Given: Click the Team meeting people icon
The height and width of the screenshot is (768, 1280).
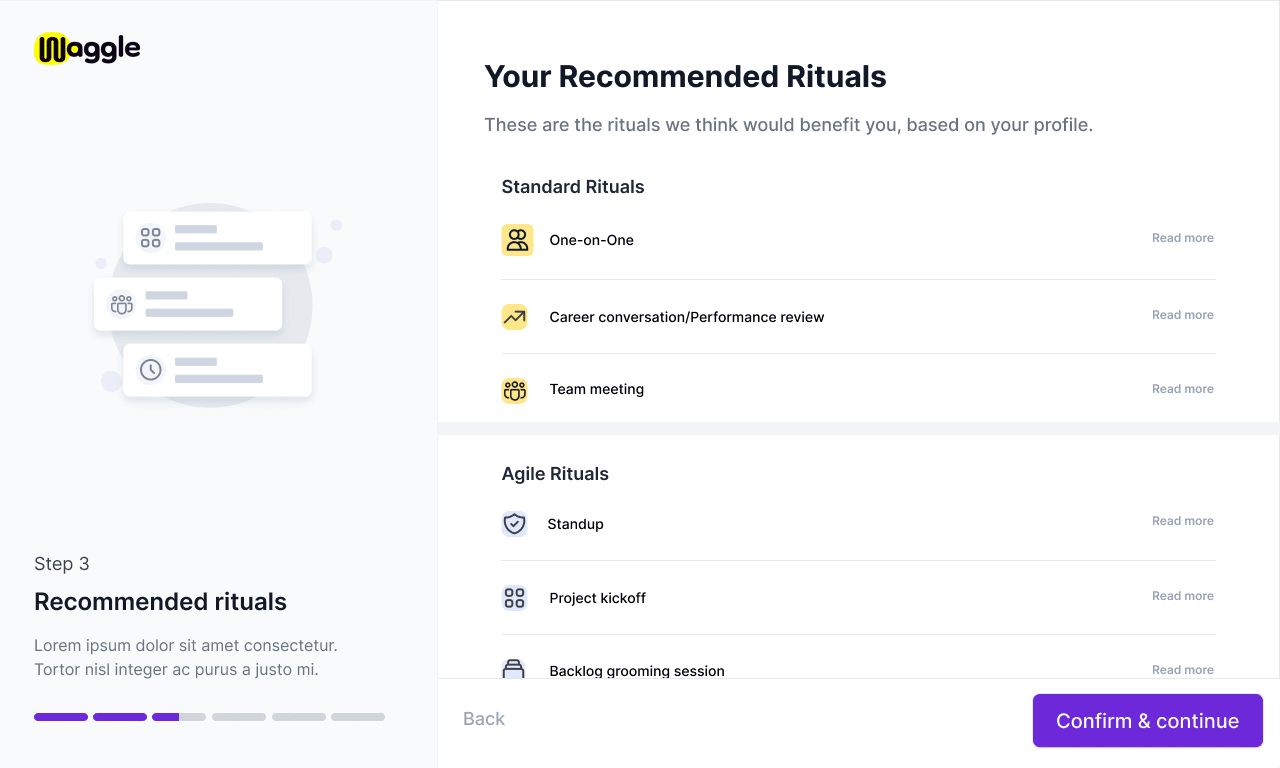Looking at the screenshot, I should tap(514, 391).
